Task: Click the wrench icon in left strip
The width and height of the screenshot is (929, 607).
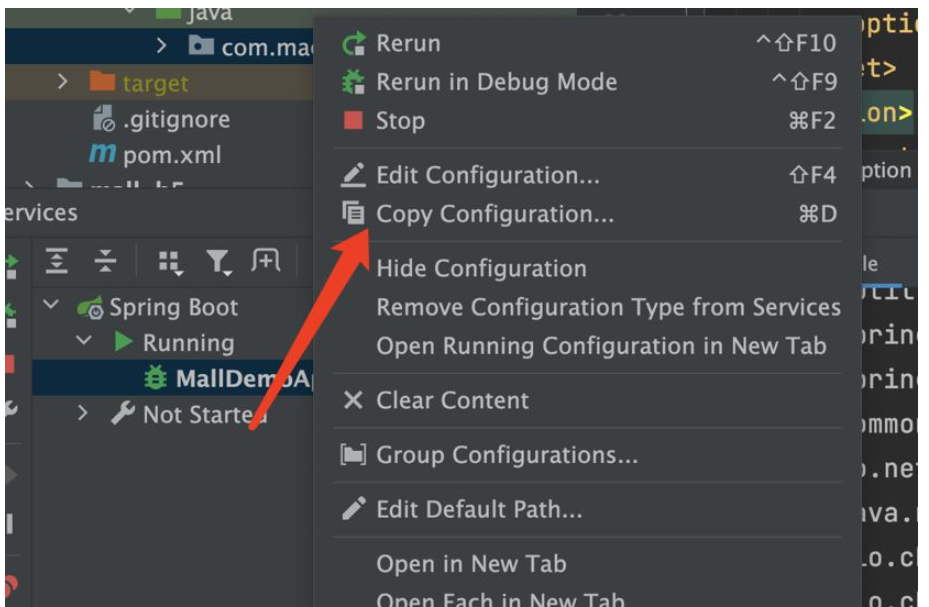Action: click(x=10, y=408)
